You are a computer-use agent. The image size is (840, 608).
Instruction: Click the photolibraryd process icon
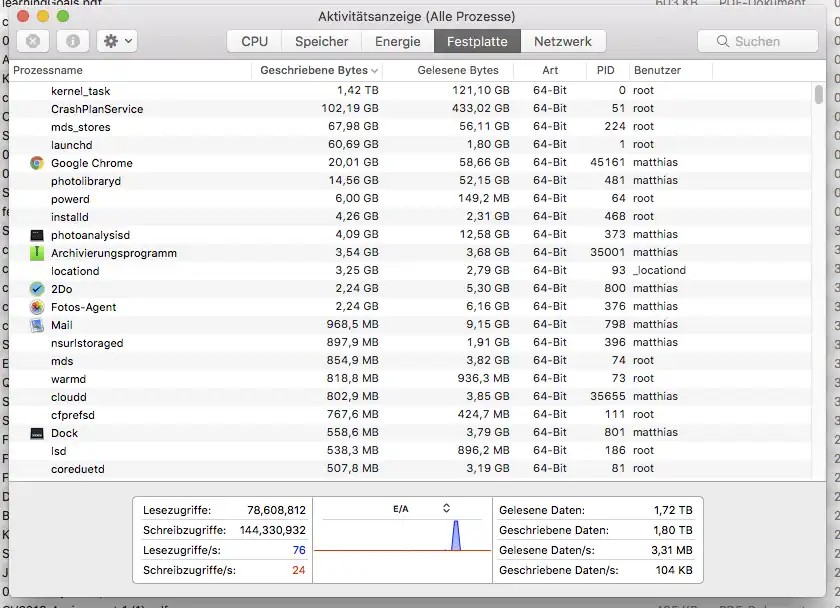[35, 180]
